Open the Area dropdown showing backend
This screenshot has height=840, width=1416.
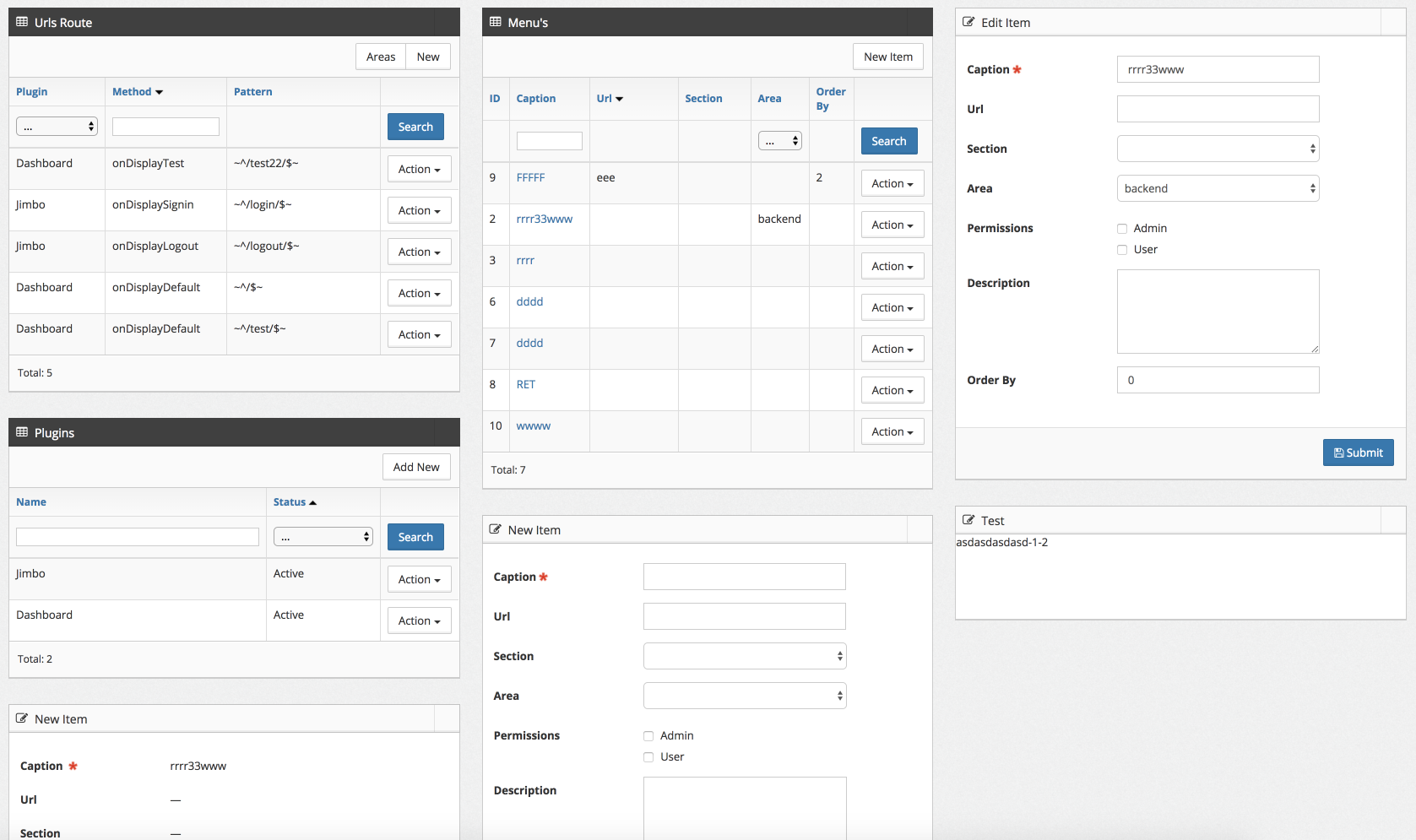click(x=1218, y=188)
